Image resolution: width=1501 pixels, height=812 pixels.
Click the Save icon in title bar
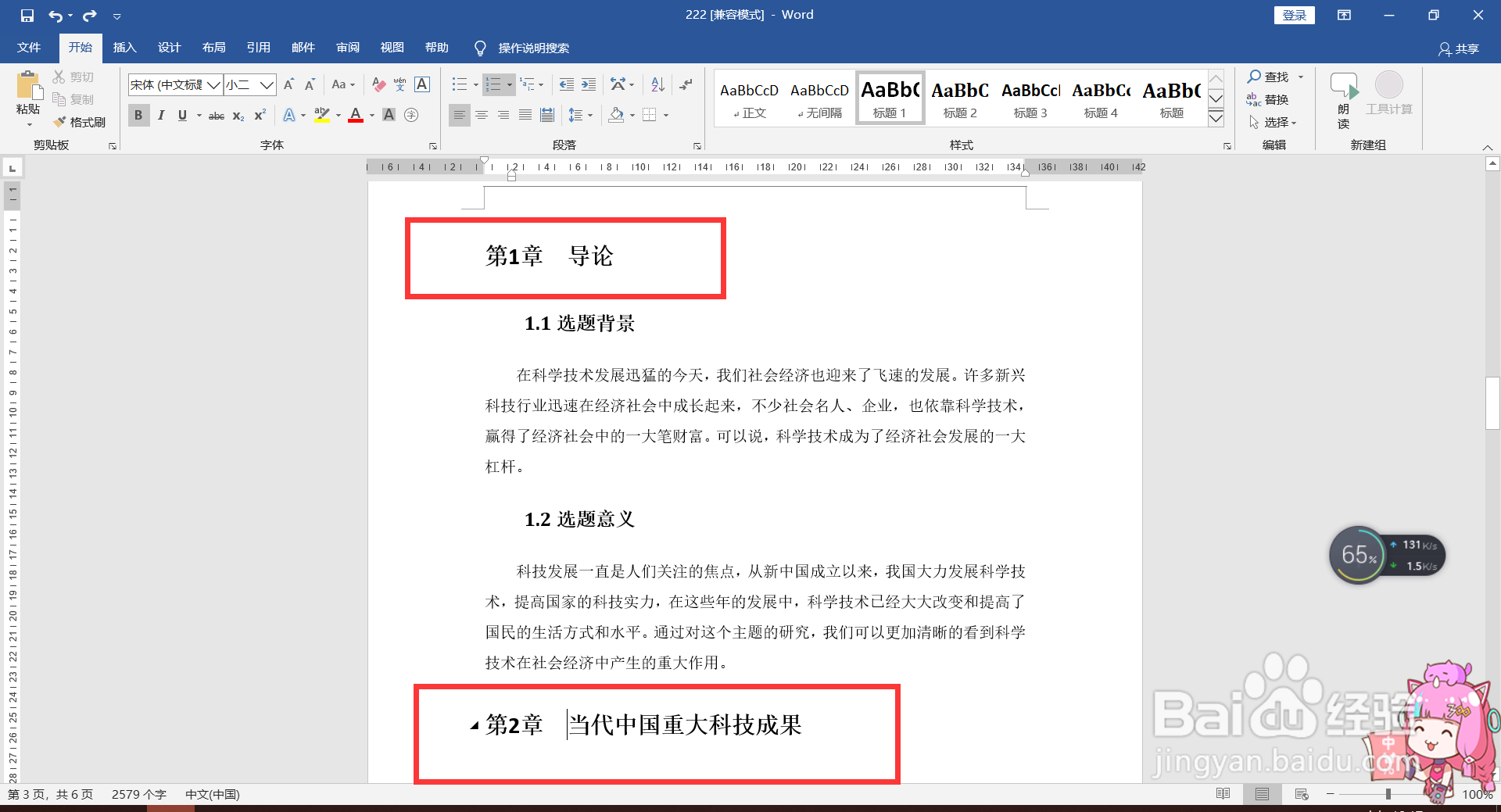click(27, 15)
